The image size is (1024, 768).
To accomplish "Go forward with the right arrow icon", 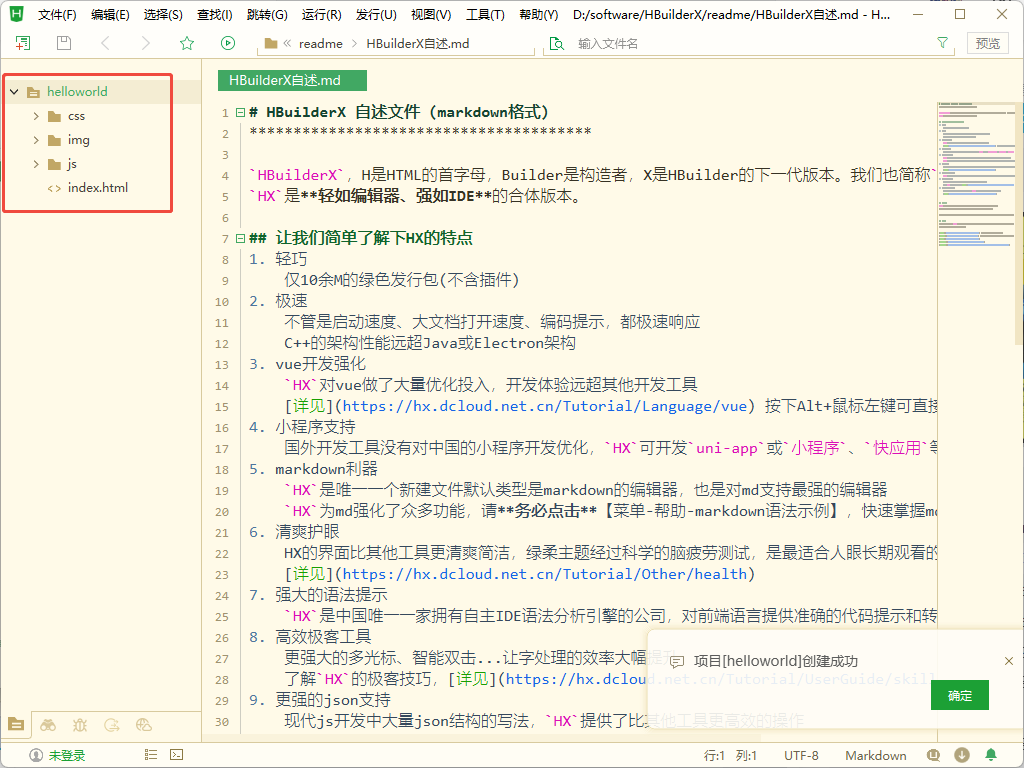I will pyautogui.click(x=146, y=43).
